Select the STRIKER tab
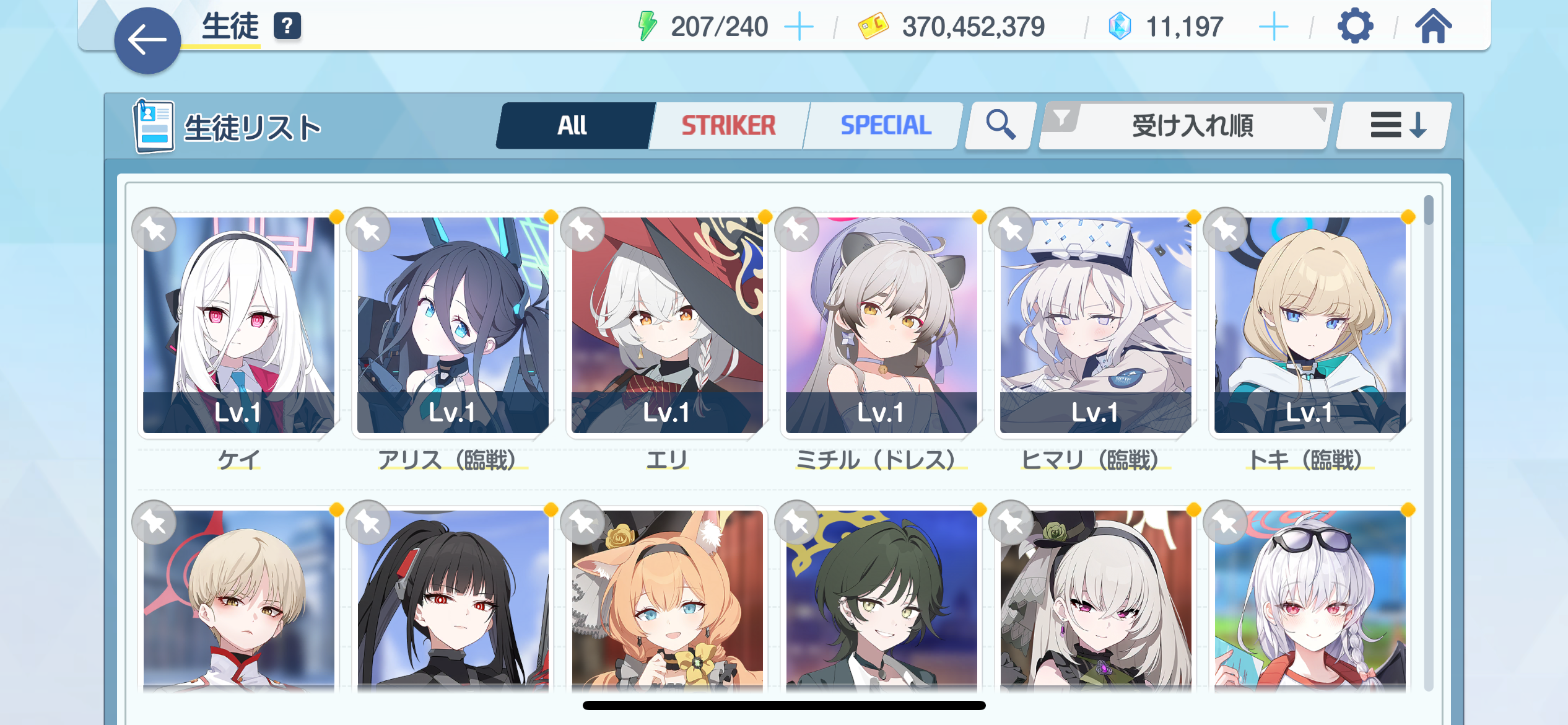1568x725 pixels. pyautogui.click(x=728, y=126)
